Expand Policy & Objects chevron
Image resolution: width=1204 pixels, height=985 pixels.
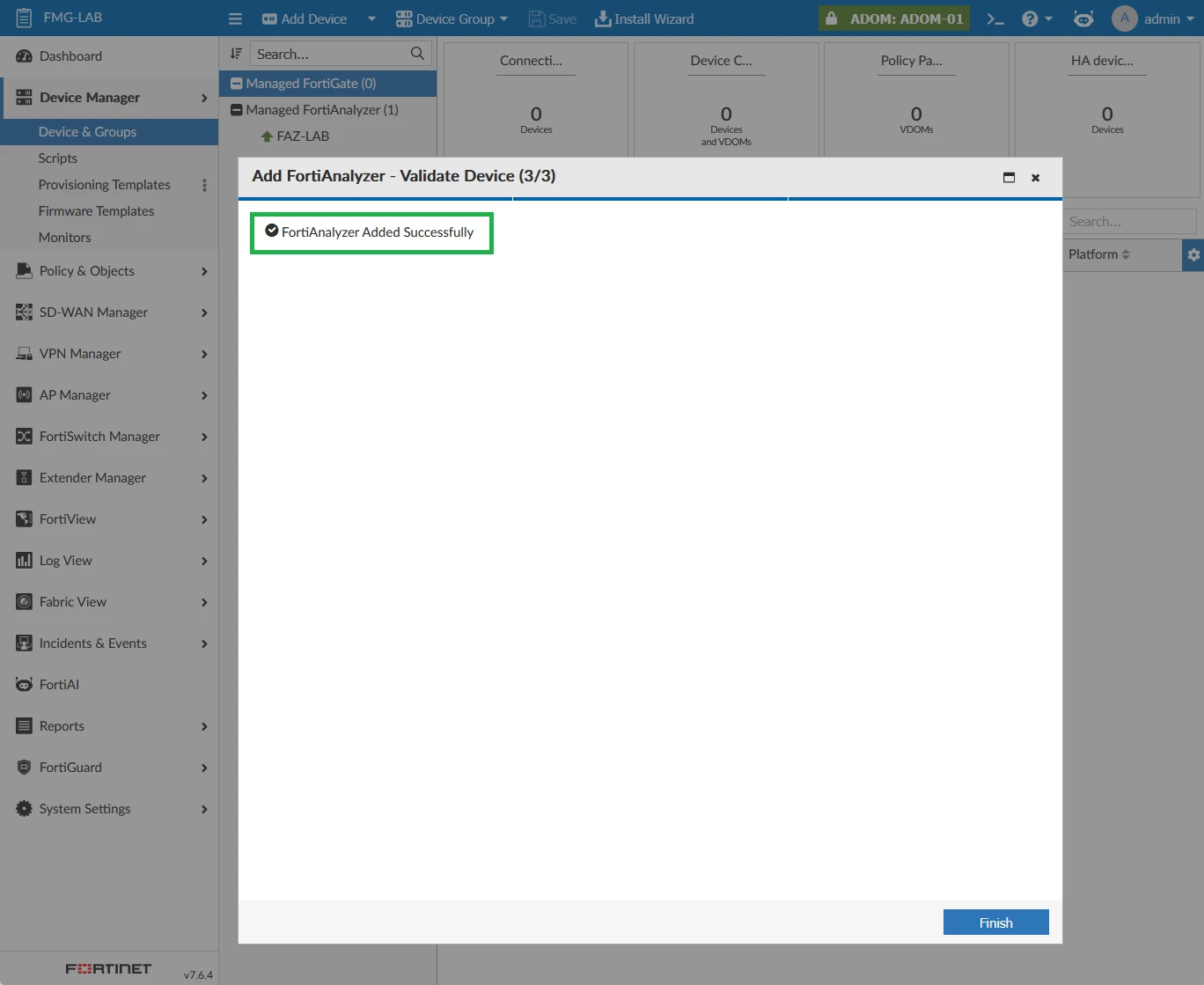(204, 271)
